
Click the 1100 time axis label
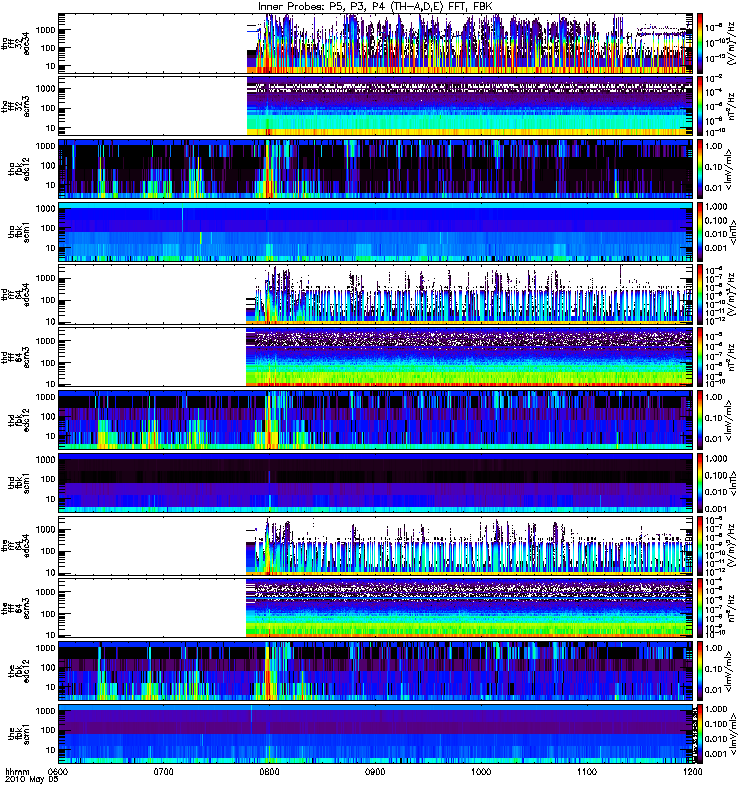(x=587, y=772)
